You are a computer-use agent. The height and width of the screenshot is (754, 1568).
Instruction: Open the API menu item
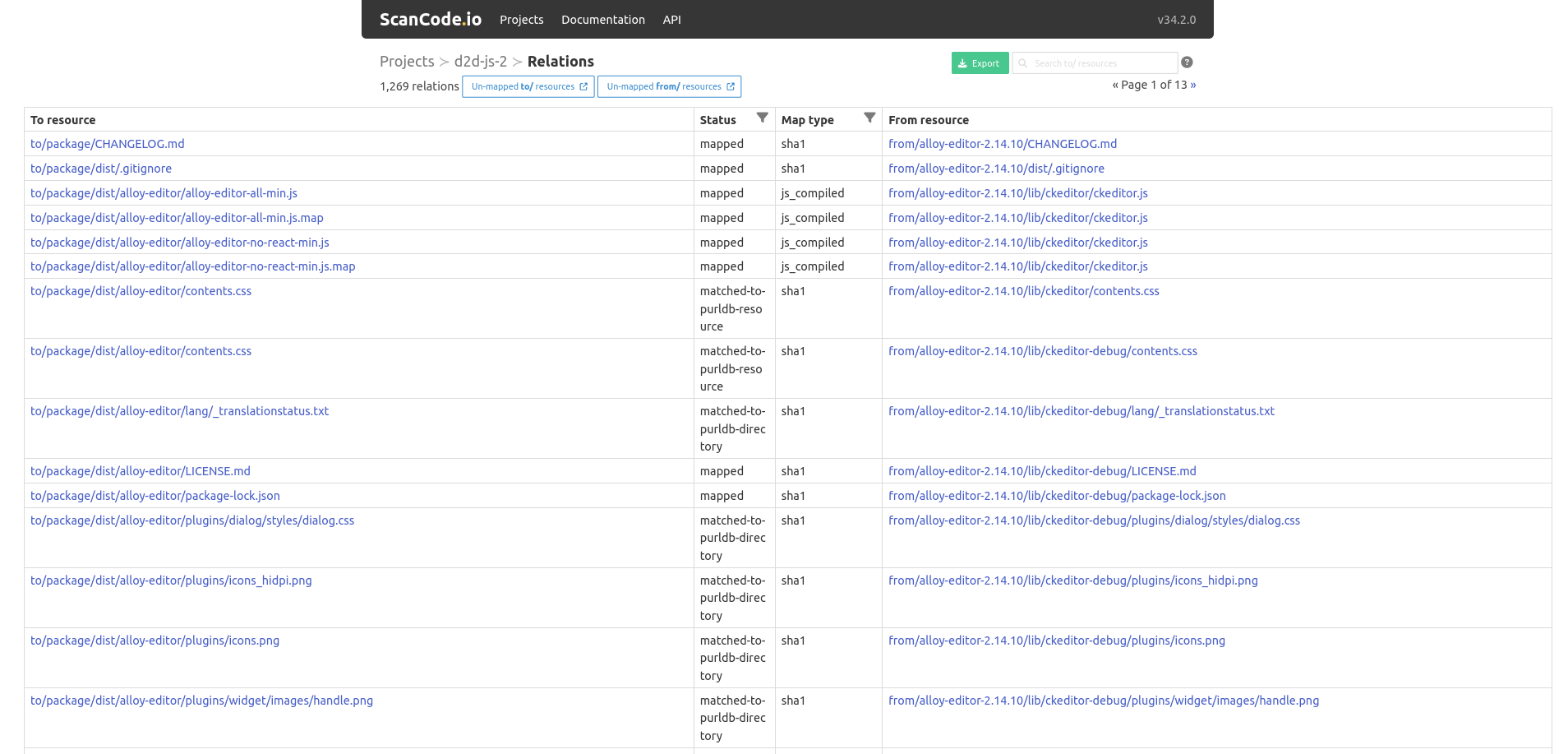[672, 20]
